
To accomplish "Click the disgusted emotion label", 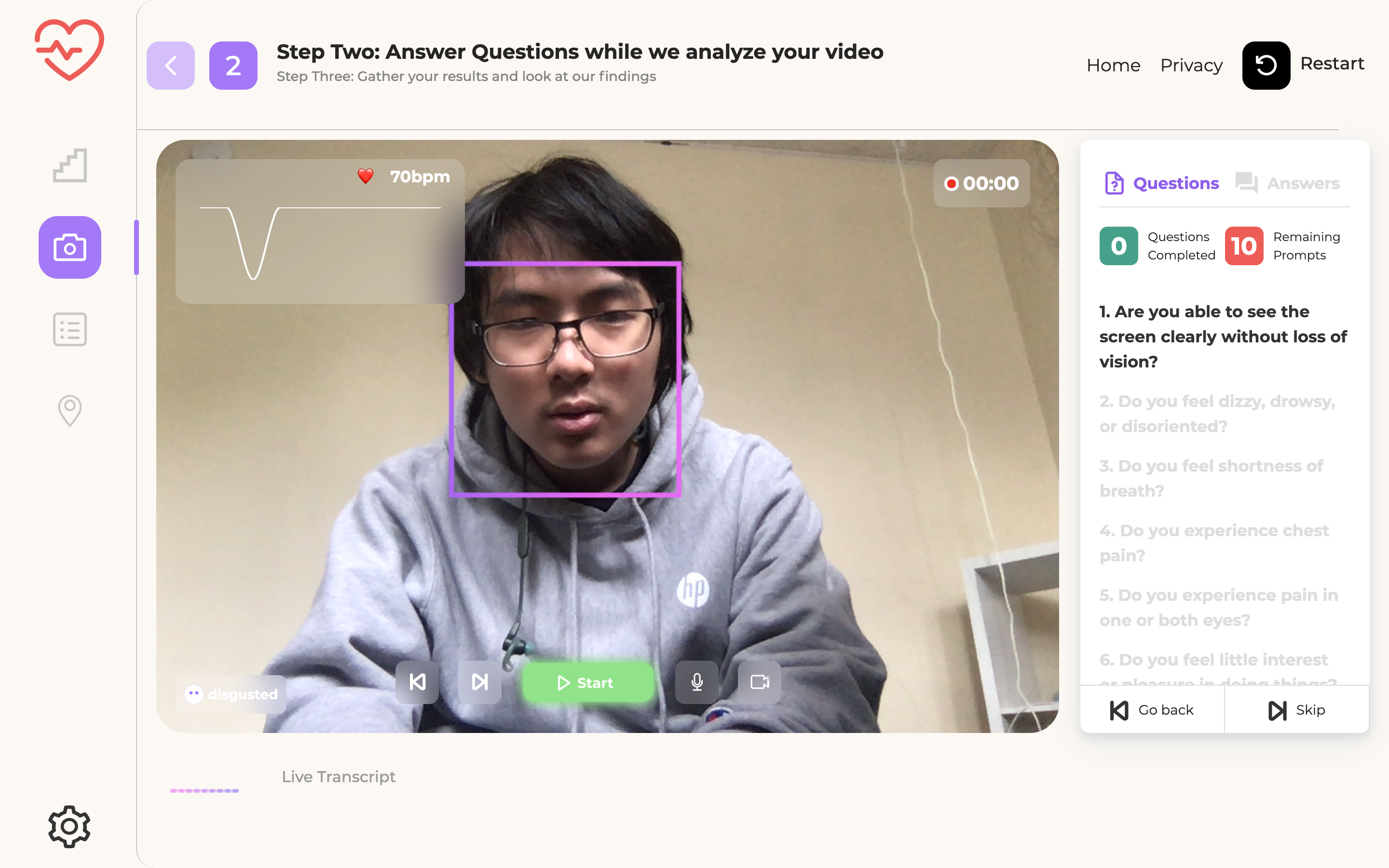I will [231, 694].
